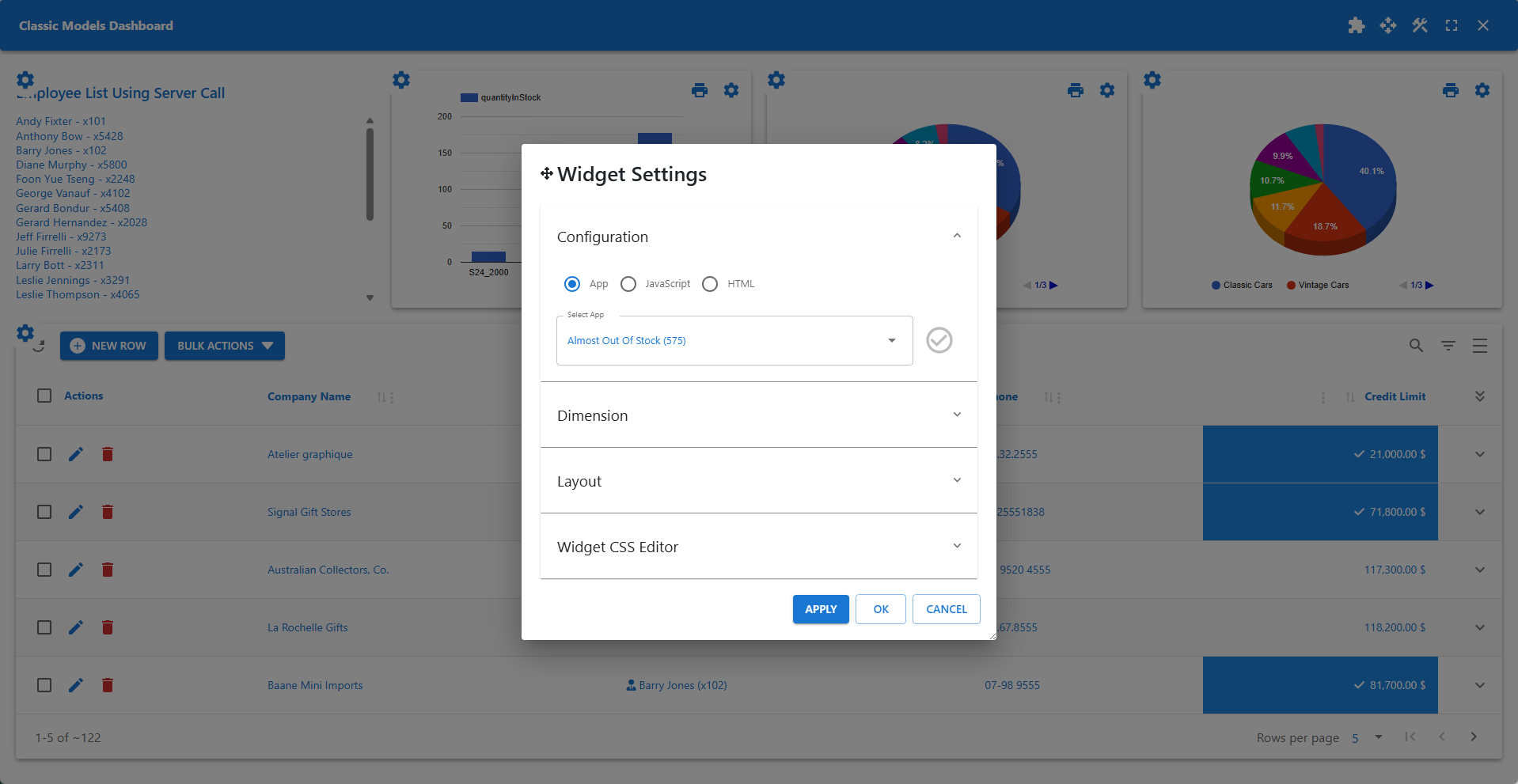1518x784 pixels.
Task: Change the Rows per page value dropdown
Action: click(1364, 737)
